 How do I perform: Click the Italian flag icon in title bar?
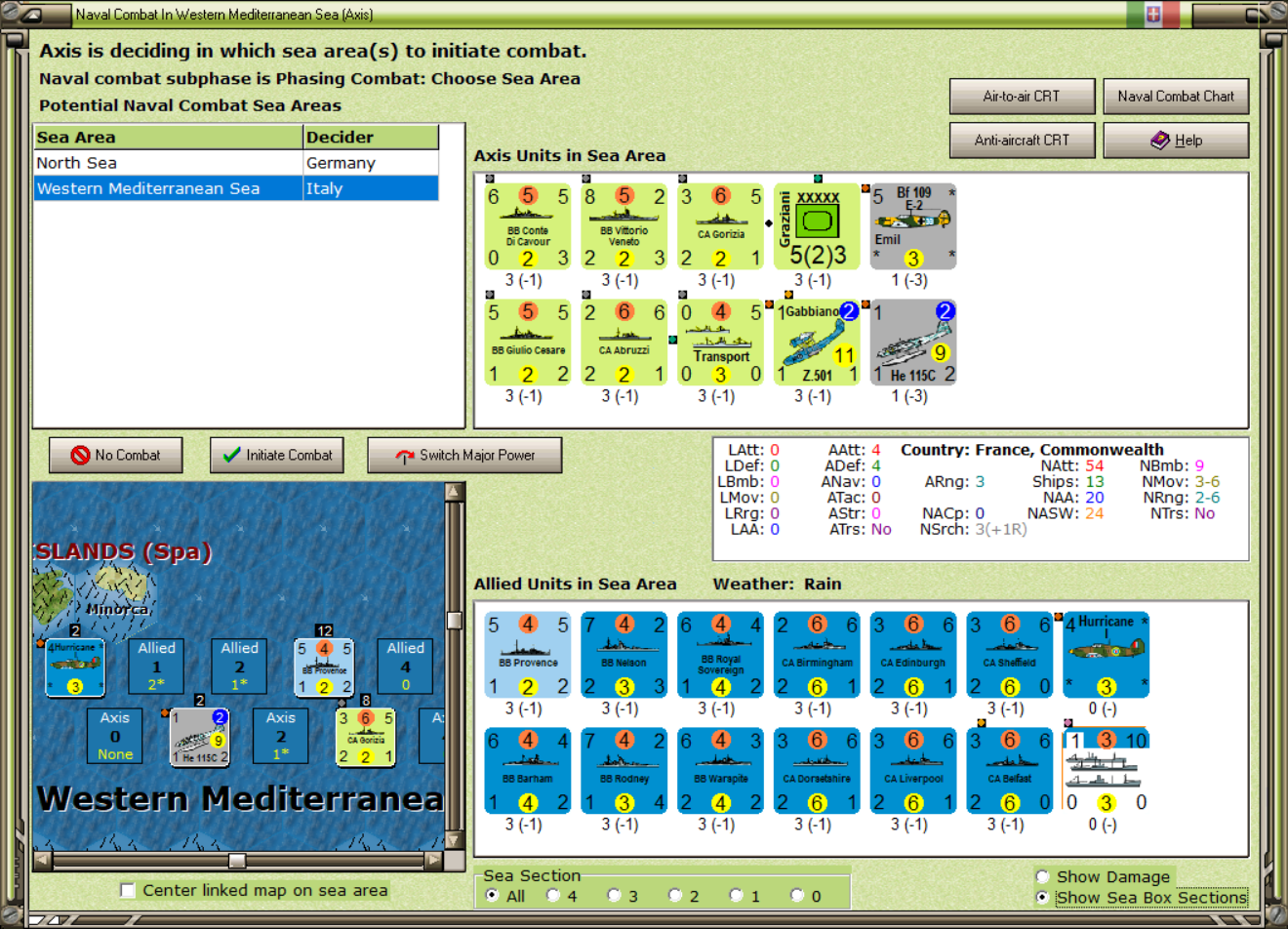coord(1152,14)
